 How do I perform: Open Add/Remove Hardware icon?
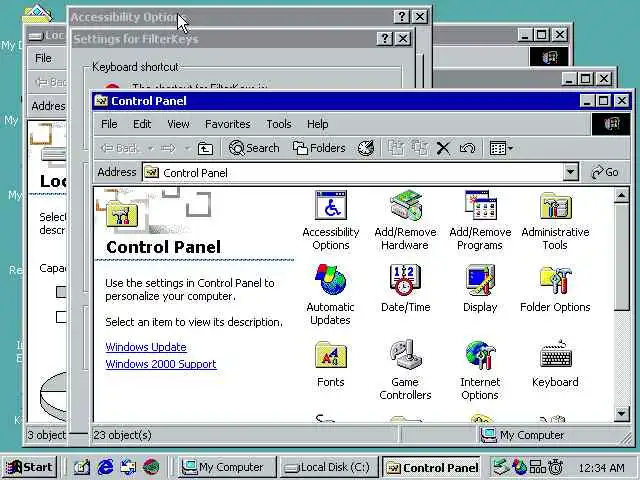click(x=405, y=220)
